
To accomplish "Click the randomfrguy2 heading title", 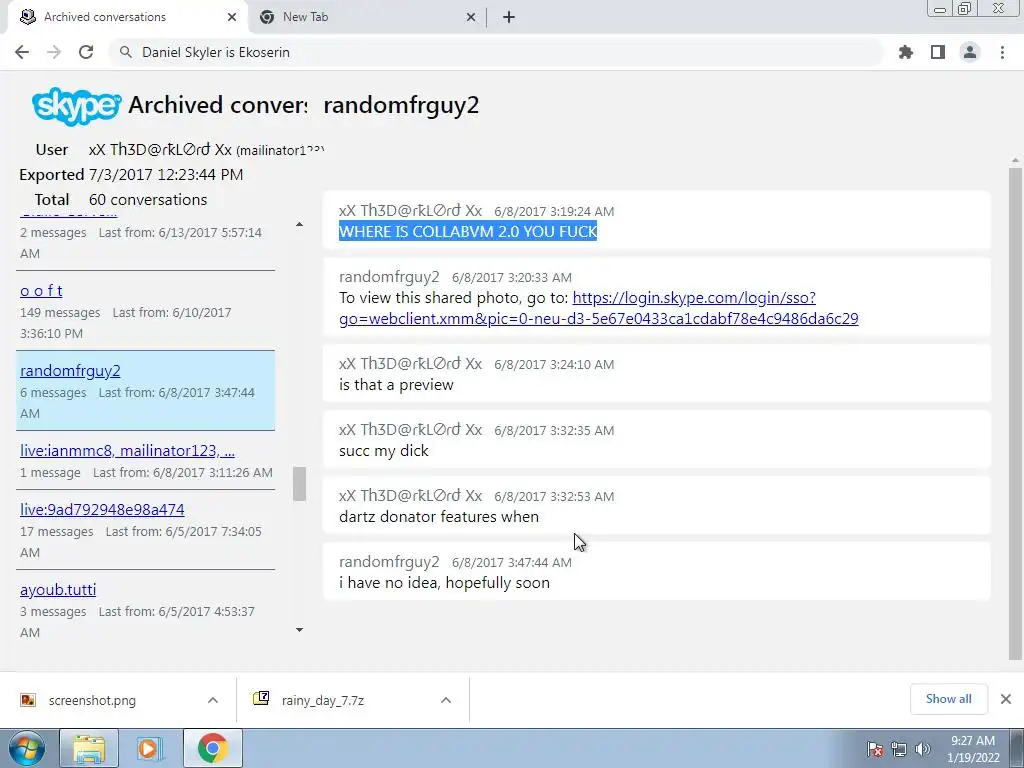I will pos(401,105).
